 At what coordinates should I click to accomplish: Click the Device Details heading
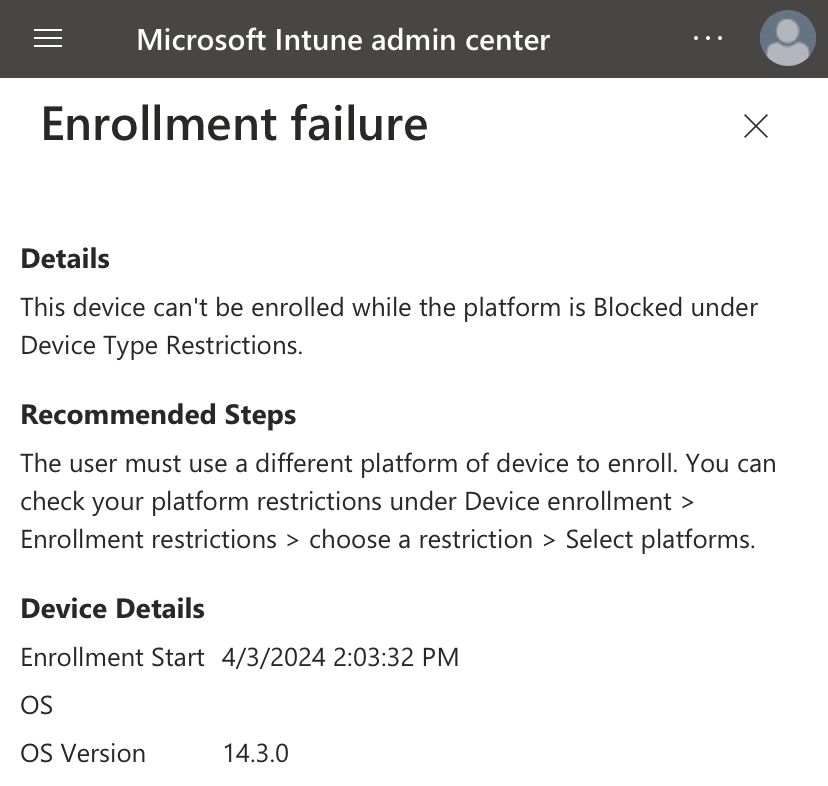coord(112,609)
